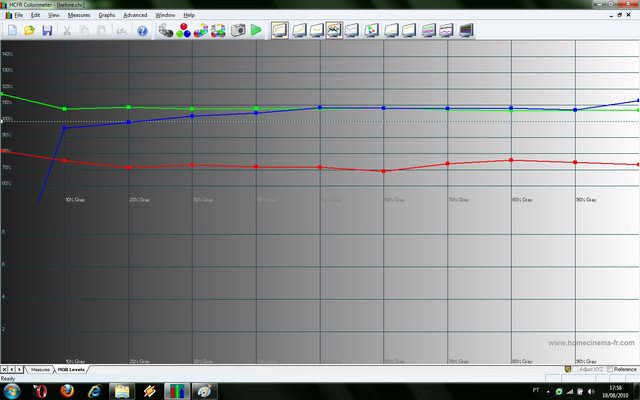Open the Measures menu

click(x=79, y=15)
